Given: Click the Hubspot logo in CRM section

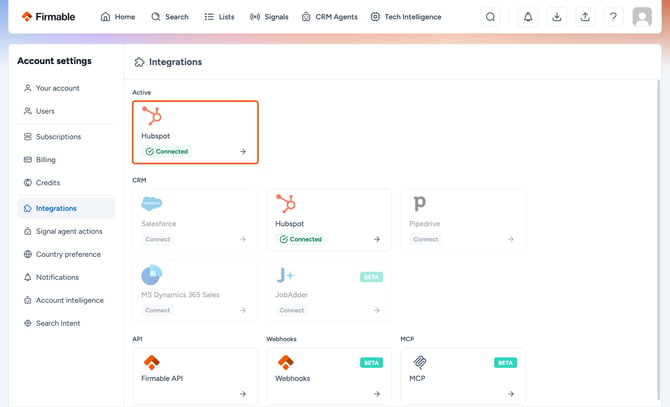Looking at the screenshot, I should click(x=286, y=204).
